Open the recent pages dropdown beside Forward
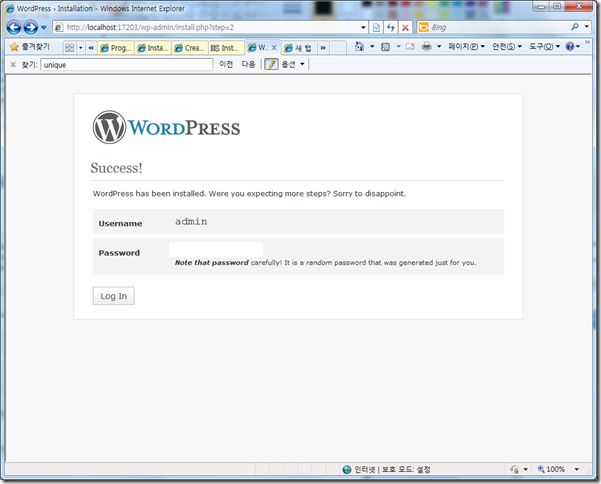The image size is (601, 484). (43, 27)
